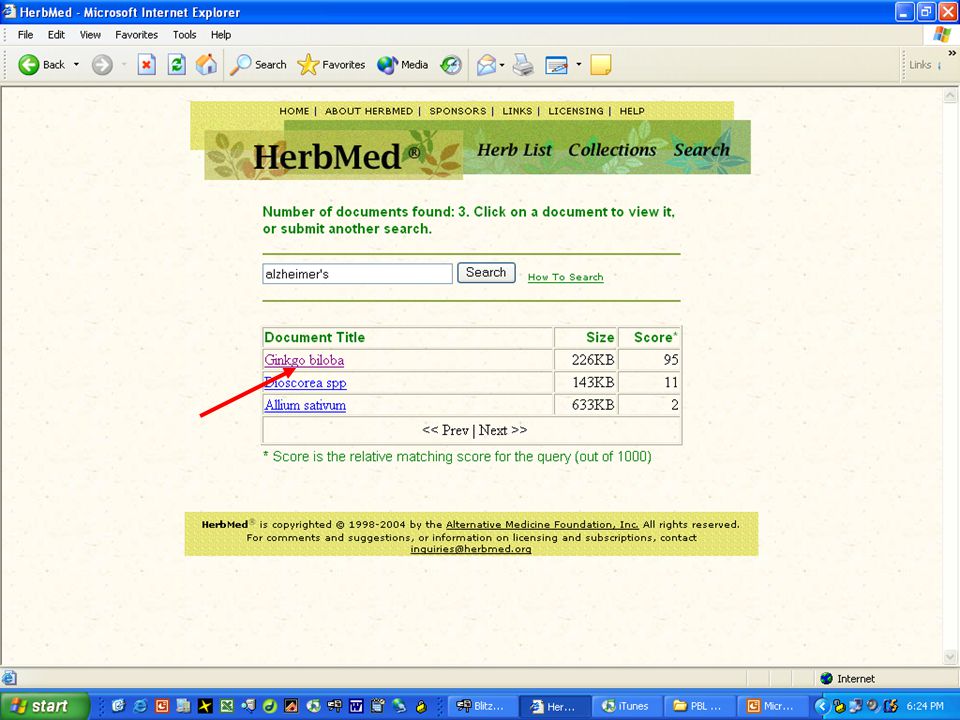Click the black-and-yellow star Quick Launch icon

[205, 706]
